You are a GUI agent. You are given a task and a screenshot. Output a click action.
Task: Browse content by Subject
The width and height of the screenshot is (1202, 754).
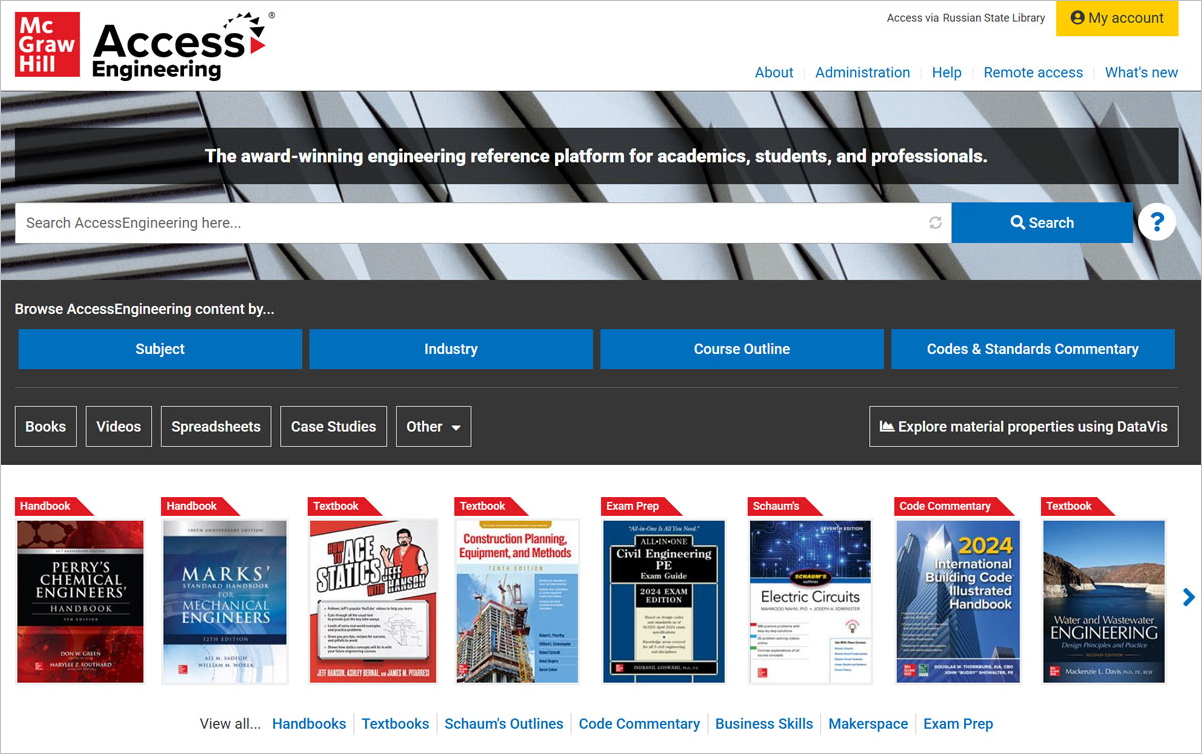(160, 349)
